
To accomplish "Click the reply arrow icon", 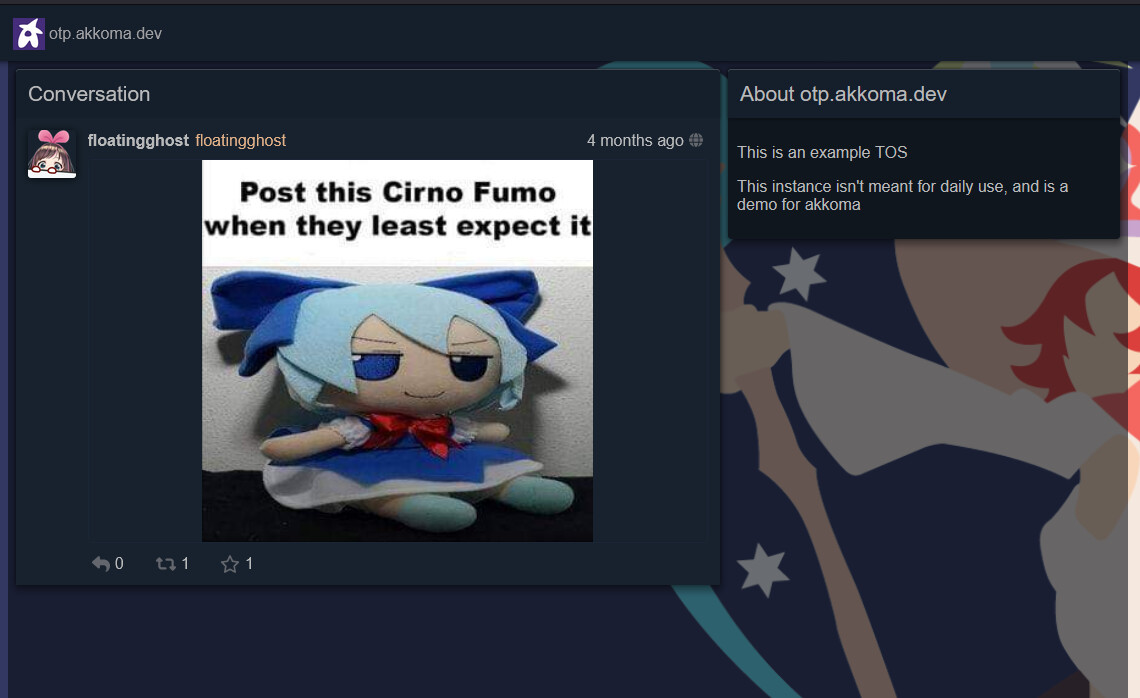I will point(101,563).
